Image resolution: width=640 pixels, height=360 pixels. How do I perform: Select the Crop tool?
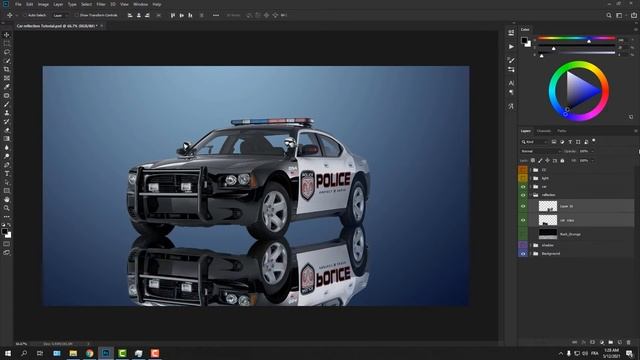[x=7, y=69]
